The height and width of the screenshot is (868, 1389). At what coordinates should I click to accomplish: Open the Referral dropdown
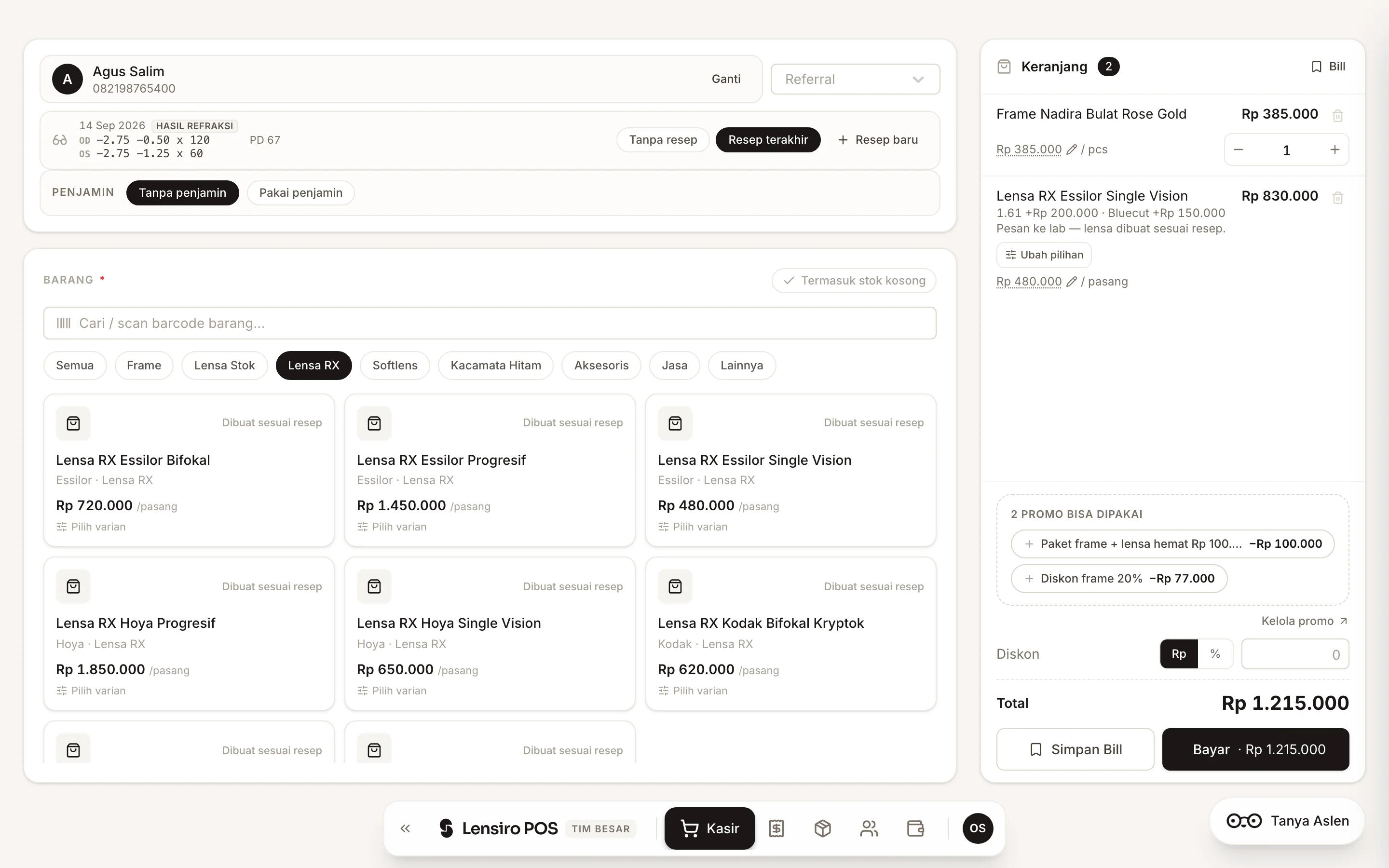coord(855,79)
